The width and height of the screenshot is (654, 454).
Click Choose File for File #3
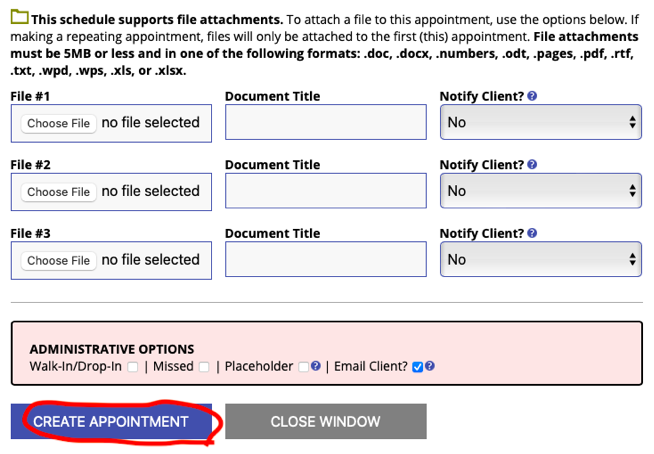point(58,260)
